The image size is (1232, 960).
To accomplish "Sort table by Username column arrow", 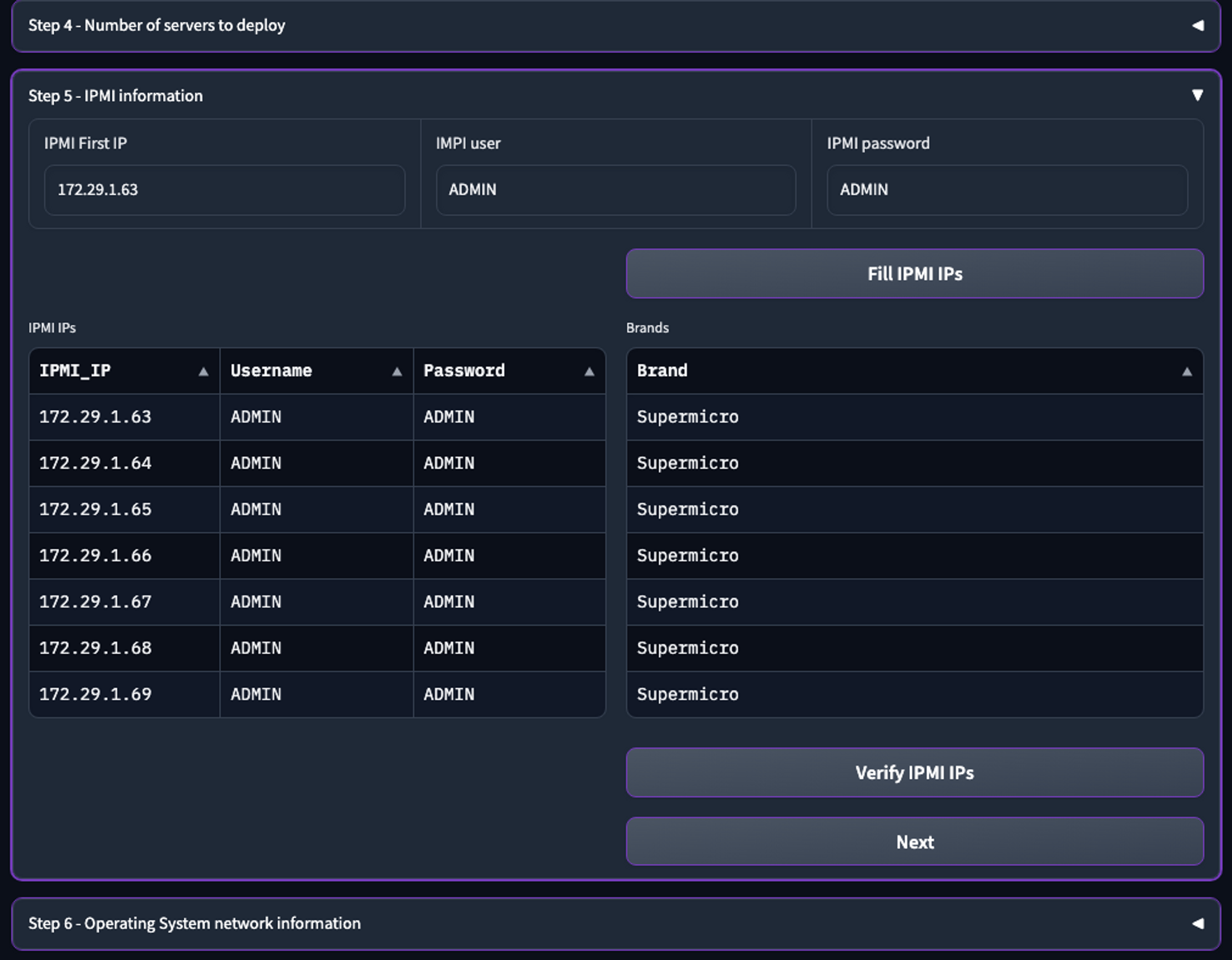I will pos(397,371).
